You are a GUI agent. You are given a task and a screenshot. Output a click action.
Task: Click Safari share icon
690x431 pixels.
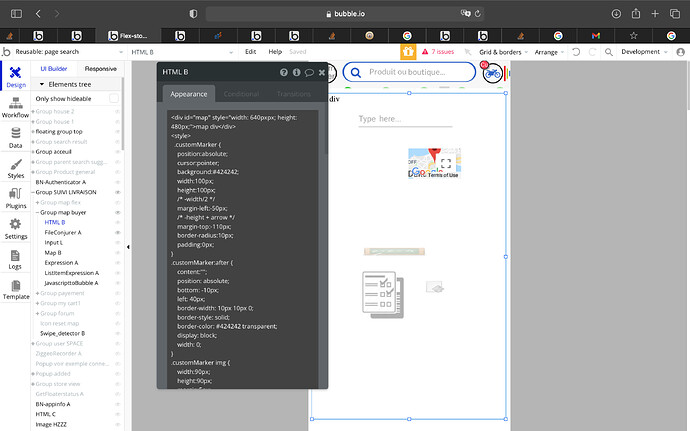pos(636,13)
